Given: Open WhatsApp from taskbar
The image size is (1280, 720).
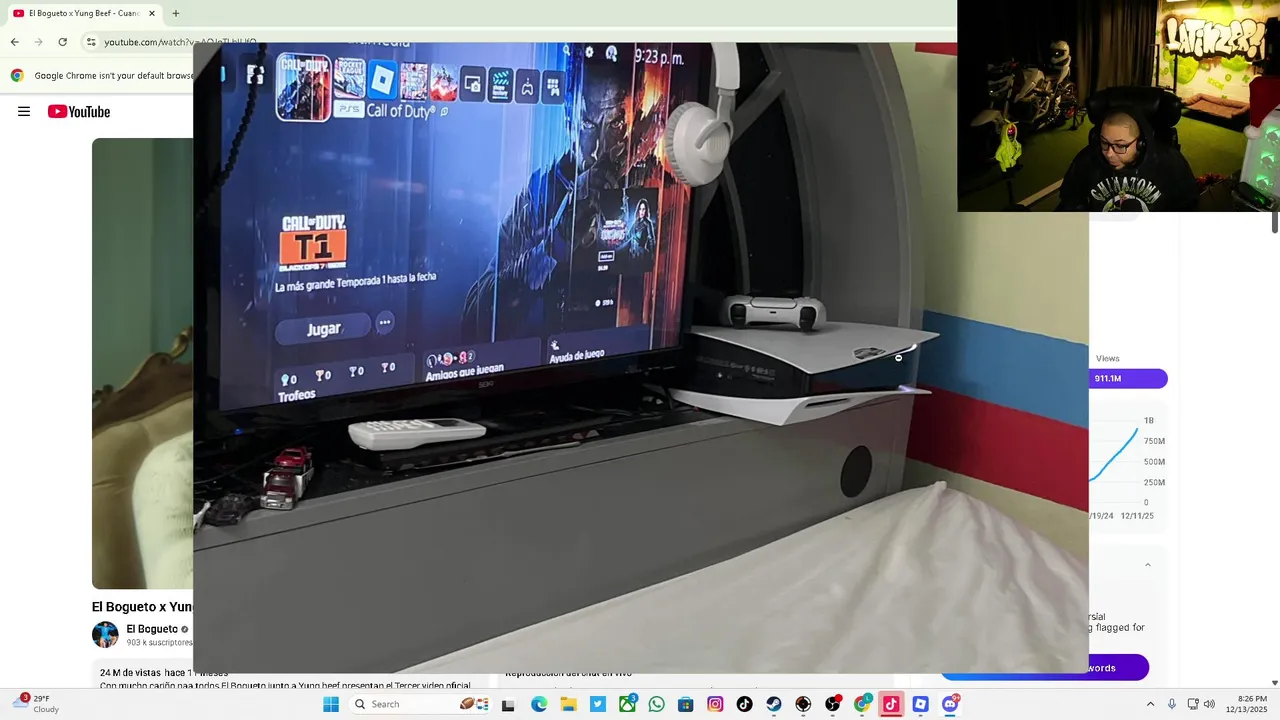Looking at the screenshot, I should (x=656, y=704).
